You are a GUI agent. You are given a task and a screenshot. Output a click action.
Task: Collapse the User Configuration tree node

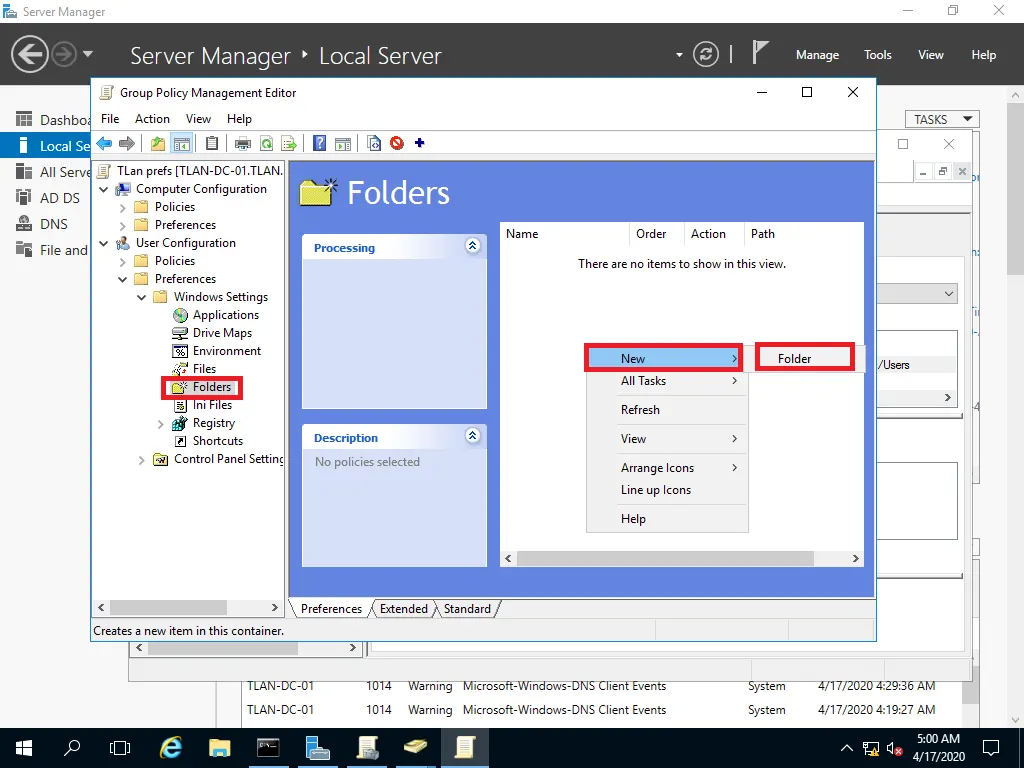click(x=103, y=243)
